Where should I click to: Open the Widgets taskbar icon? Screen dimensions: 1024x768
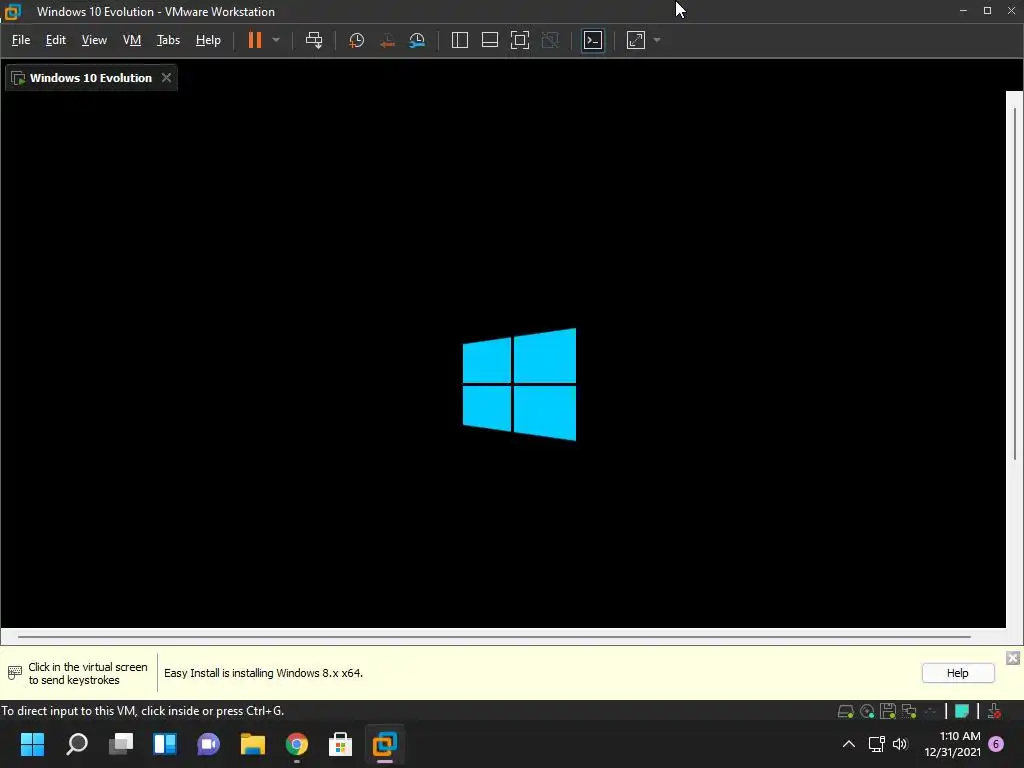coord(165,744)
